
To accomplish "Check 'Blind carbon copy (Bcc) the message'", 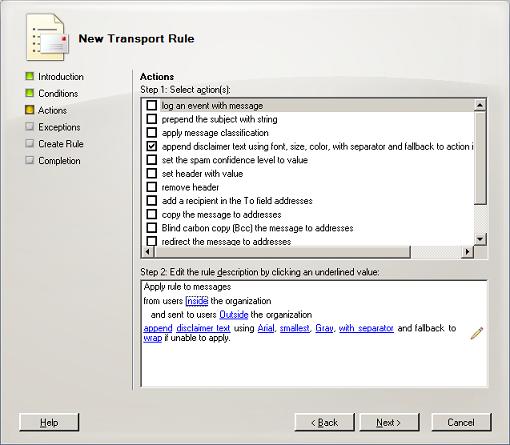I will (x=152, y=228).
